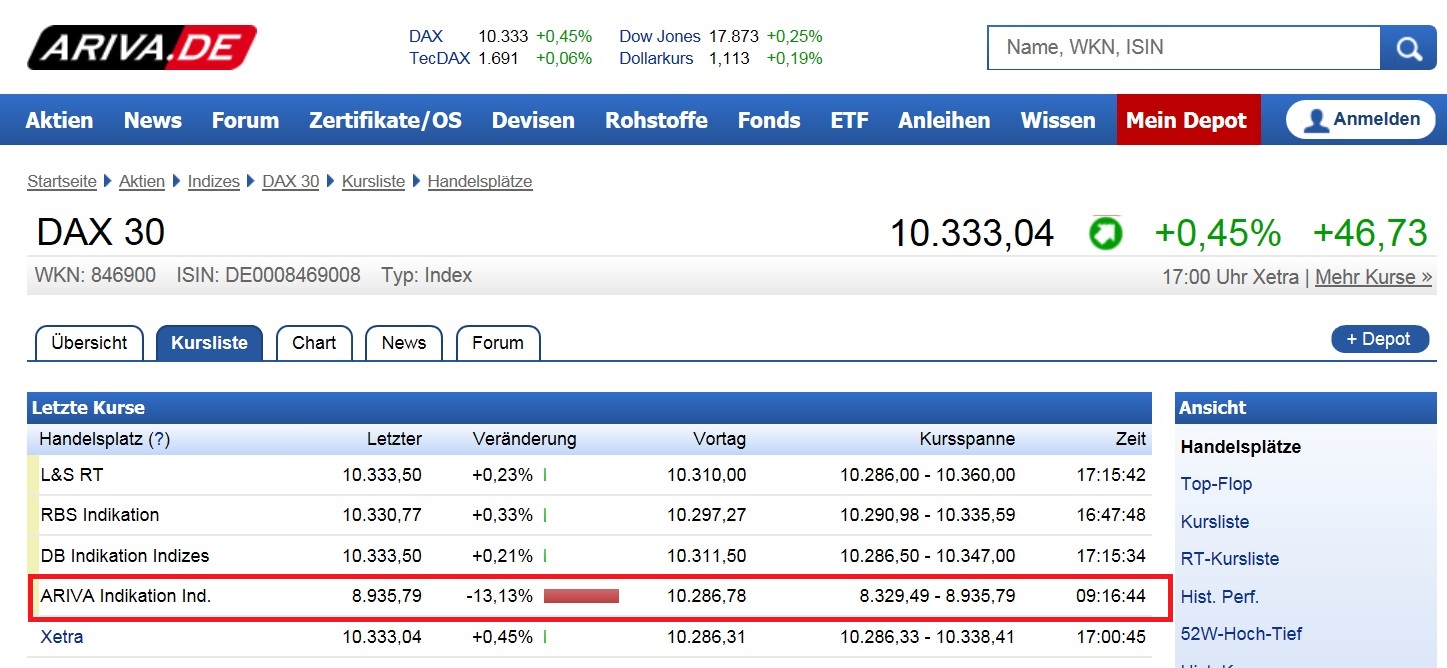Go to Kursliste breadcrumb
The image size is (1447, 668).
pyautogui.click(x=373, y=181)
